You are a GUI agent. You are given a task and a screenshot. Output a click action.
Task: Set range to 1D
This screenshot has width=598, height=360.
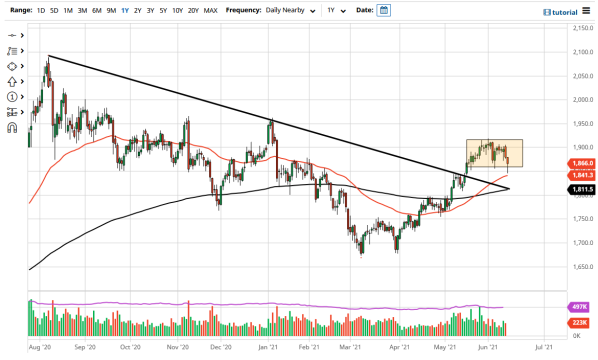pos(41,10)
